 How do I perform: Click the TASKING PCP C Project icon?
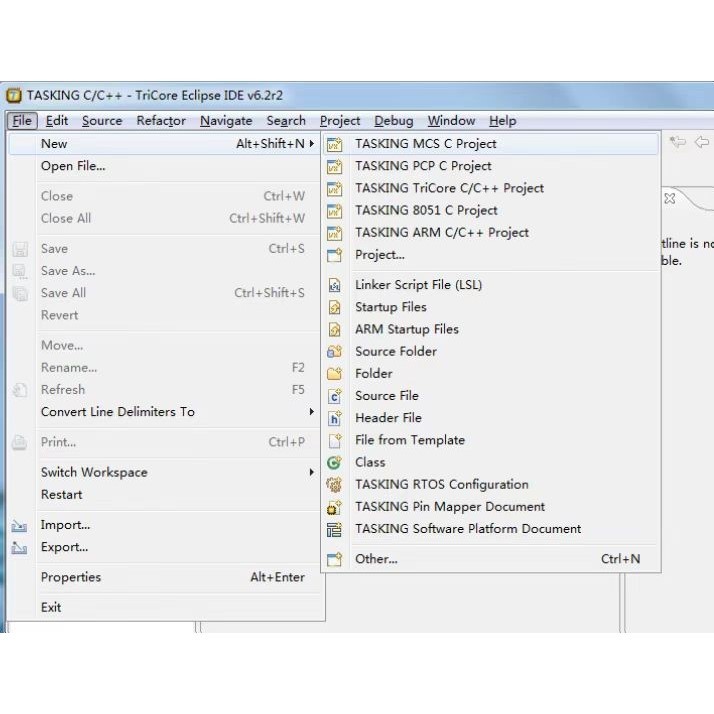[334, 167]
